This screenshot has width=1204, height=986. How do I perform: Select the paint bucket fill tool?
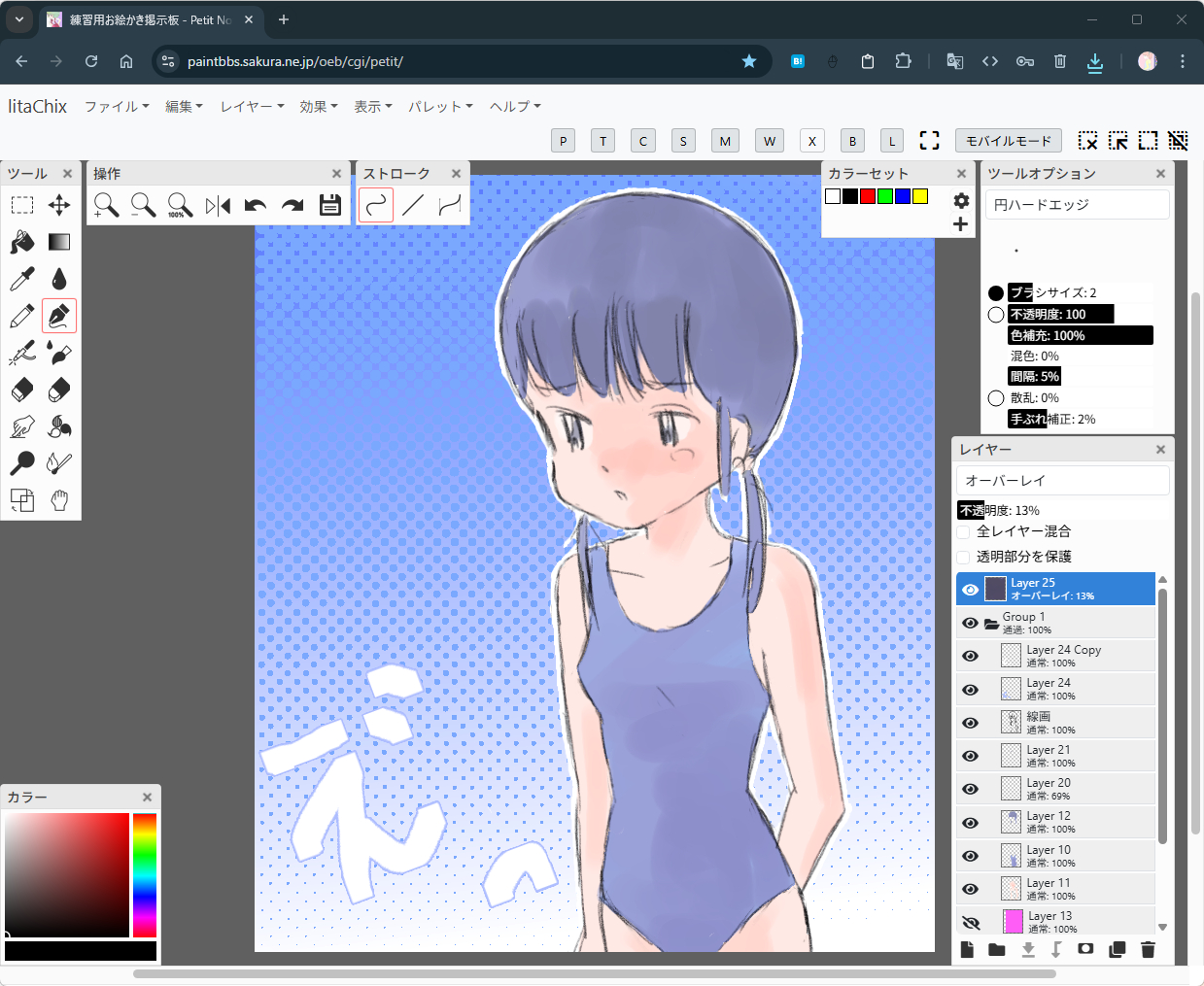pyautogui.click(x=22, y=242)
